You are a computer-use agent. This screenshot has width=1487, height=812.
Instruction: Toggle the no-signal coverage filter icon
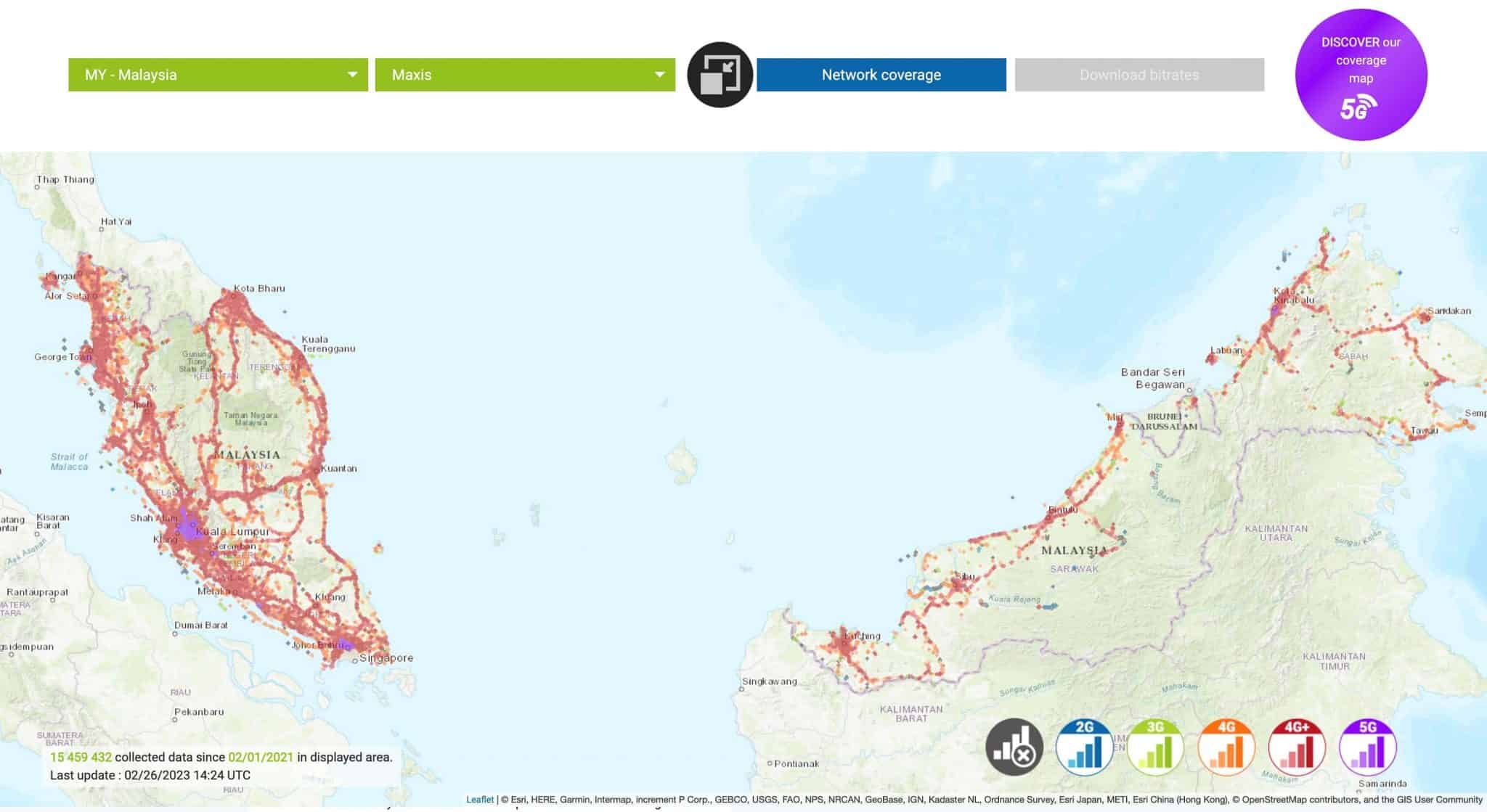[1014, 747]
